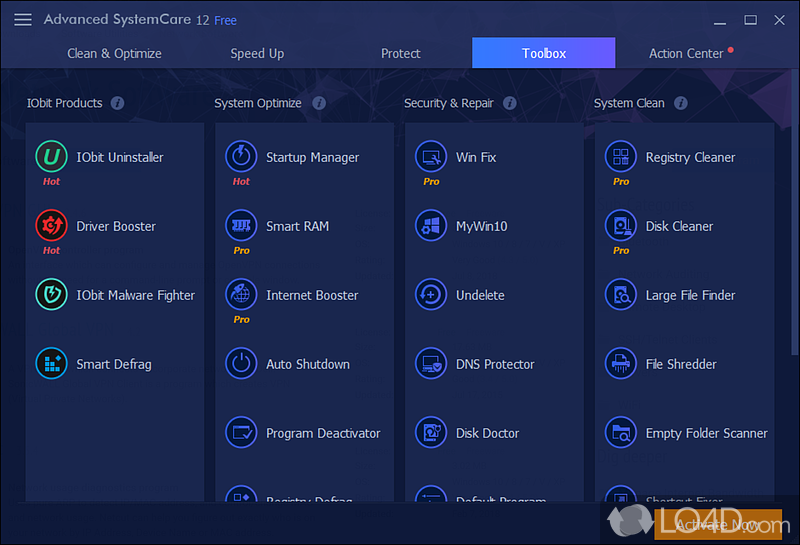
Task: Show info for IObit Products section
Action: (x=118, y=103)
